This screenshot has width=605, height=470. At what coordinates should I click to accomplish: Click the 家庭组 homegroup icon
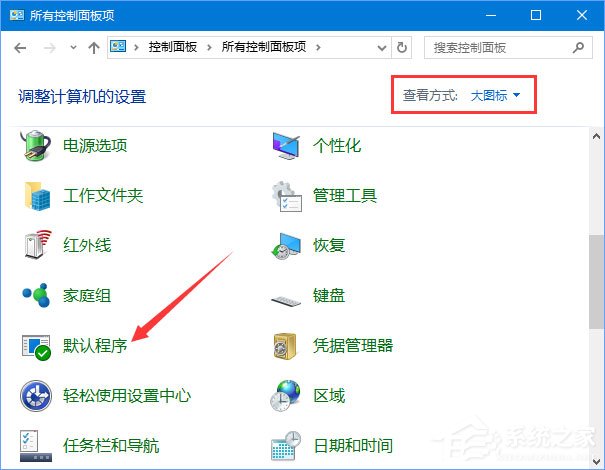pos(37,296)
